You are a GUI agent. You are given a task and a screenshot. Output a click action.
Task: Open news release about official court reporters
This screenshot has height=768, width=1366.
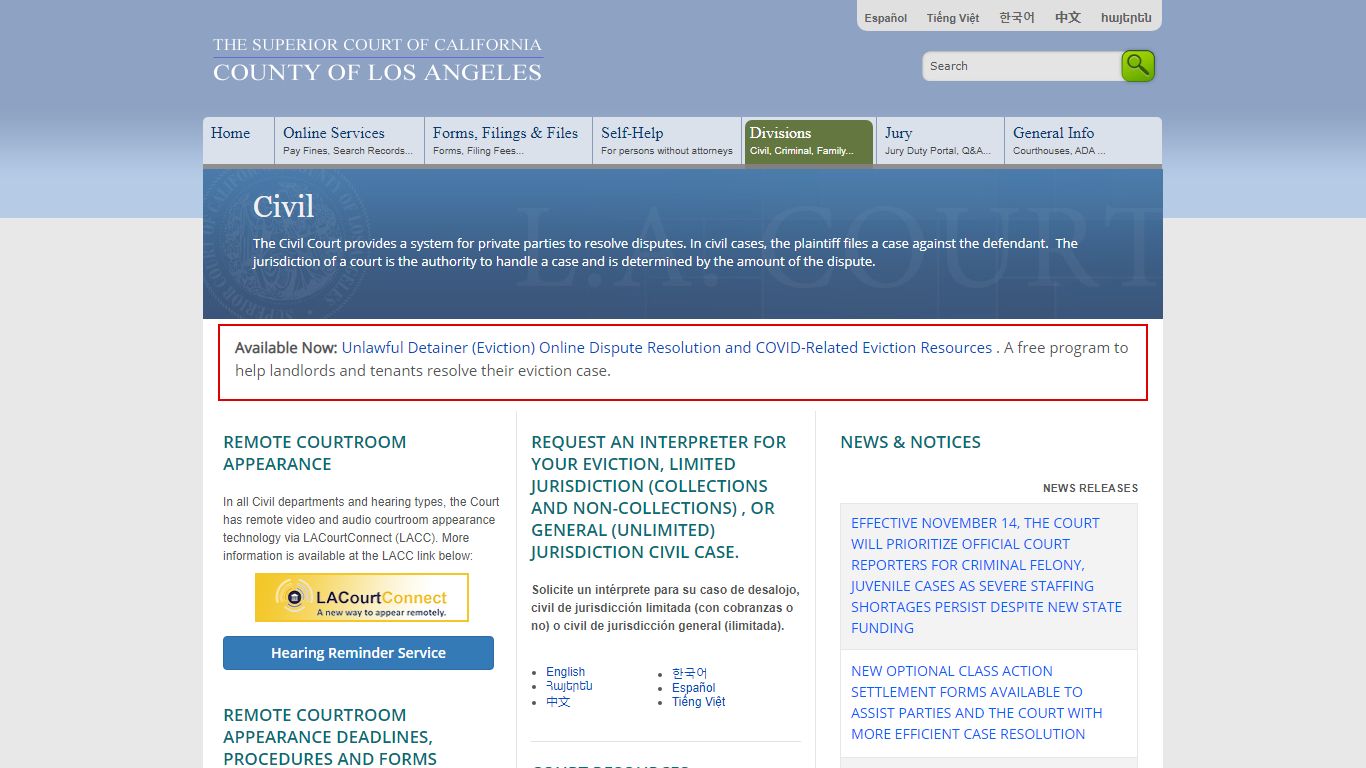pyautogui.click(x=988, y=575)
